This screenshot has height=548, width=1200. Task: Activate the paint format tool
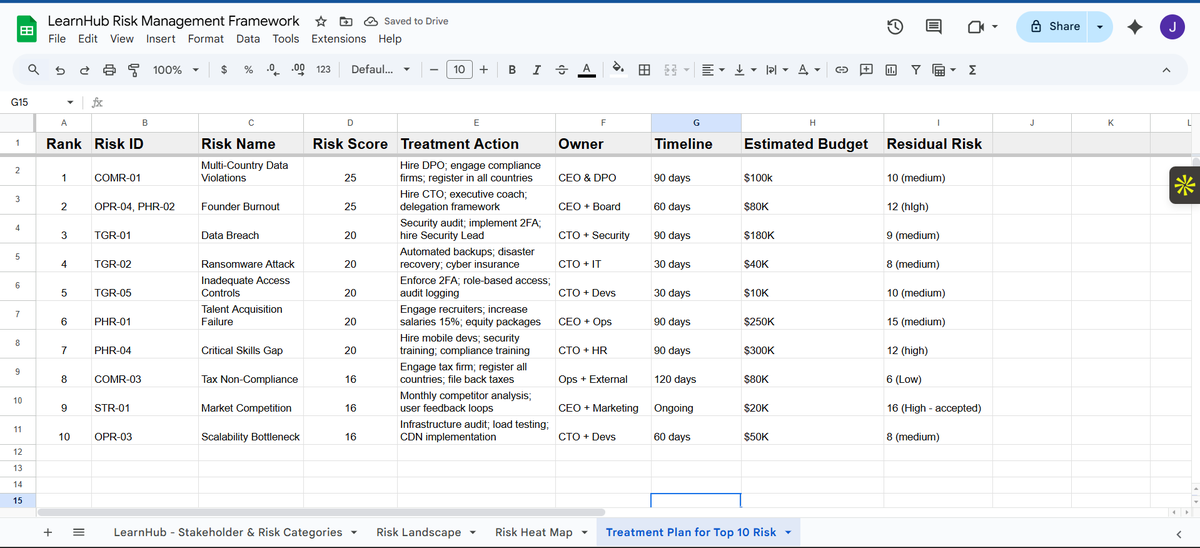click(x=133, y=70)
